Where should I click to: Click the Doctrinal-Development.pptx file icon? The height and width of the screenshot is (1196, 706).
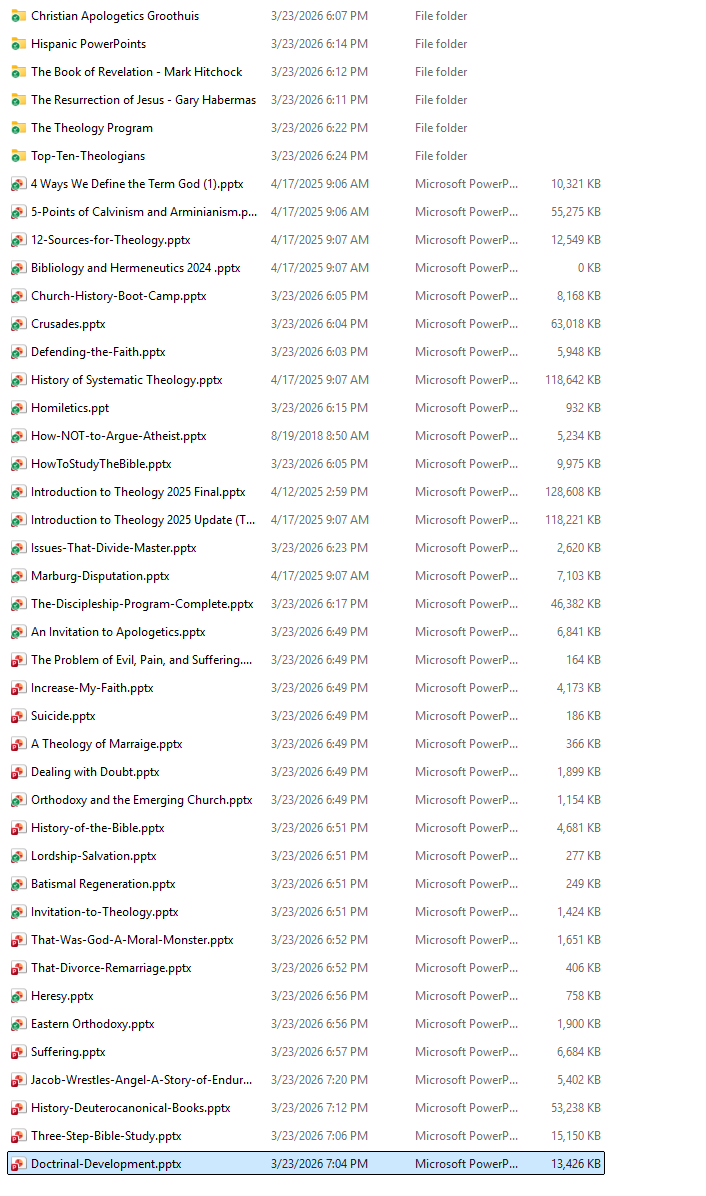[18, 1164]
